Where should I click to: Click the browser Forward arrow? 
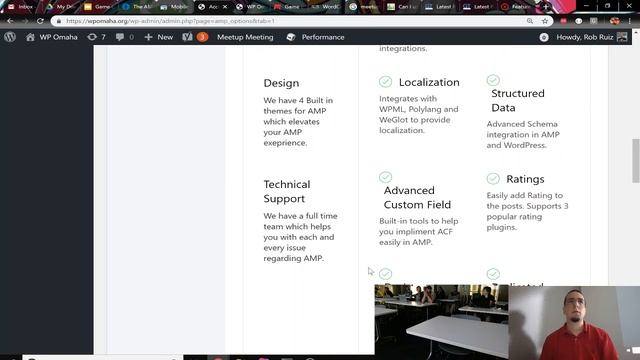[x=25, y=21]
